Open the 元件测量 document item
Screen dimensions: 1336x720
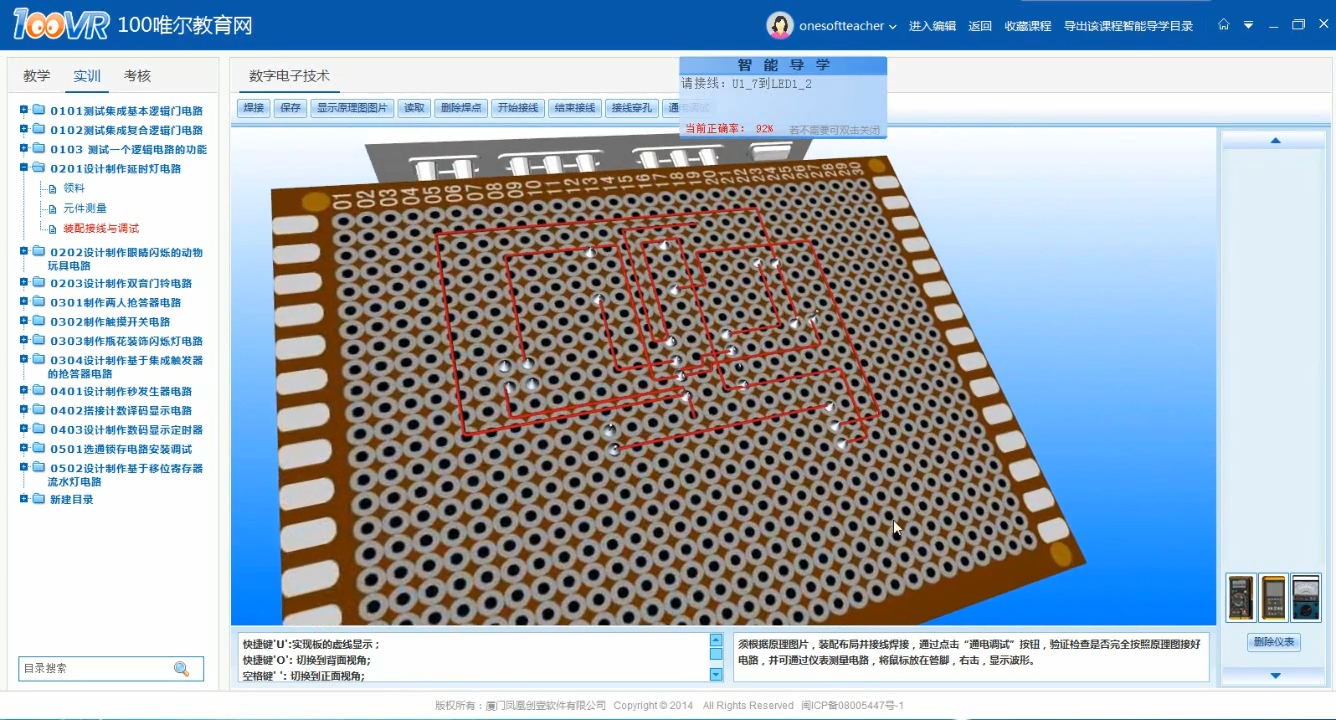tap(84, 208)
